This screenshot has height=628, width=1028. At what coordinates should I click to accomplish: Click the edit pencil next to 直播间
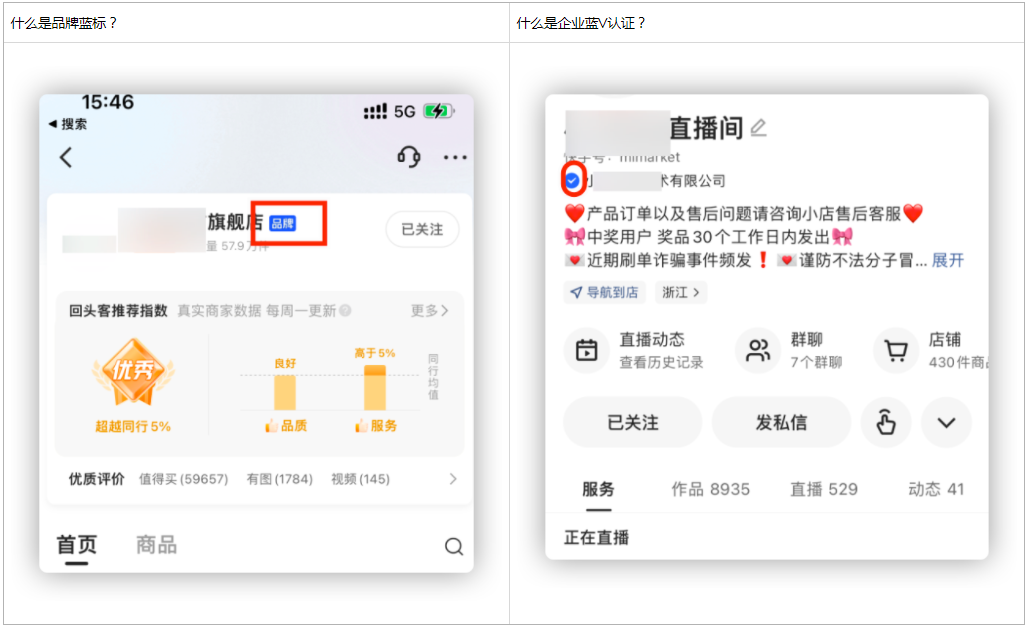[x=759, y=128]
